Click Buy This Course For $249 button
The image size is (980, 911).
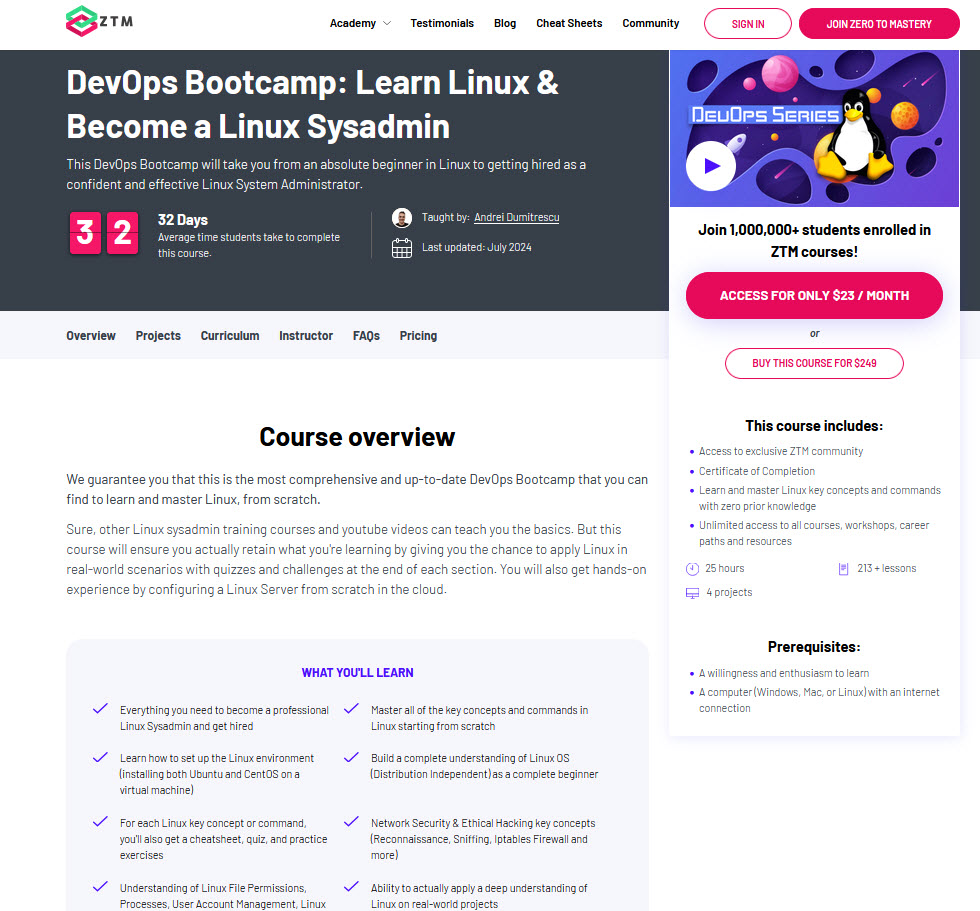[x=814, y=364]
